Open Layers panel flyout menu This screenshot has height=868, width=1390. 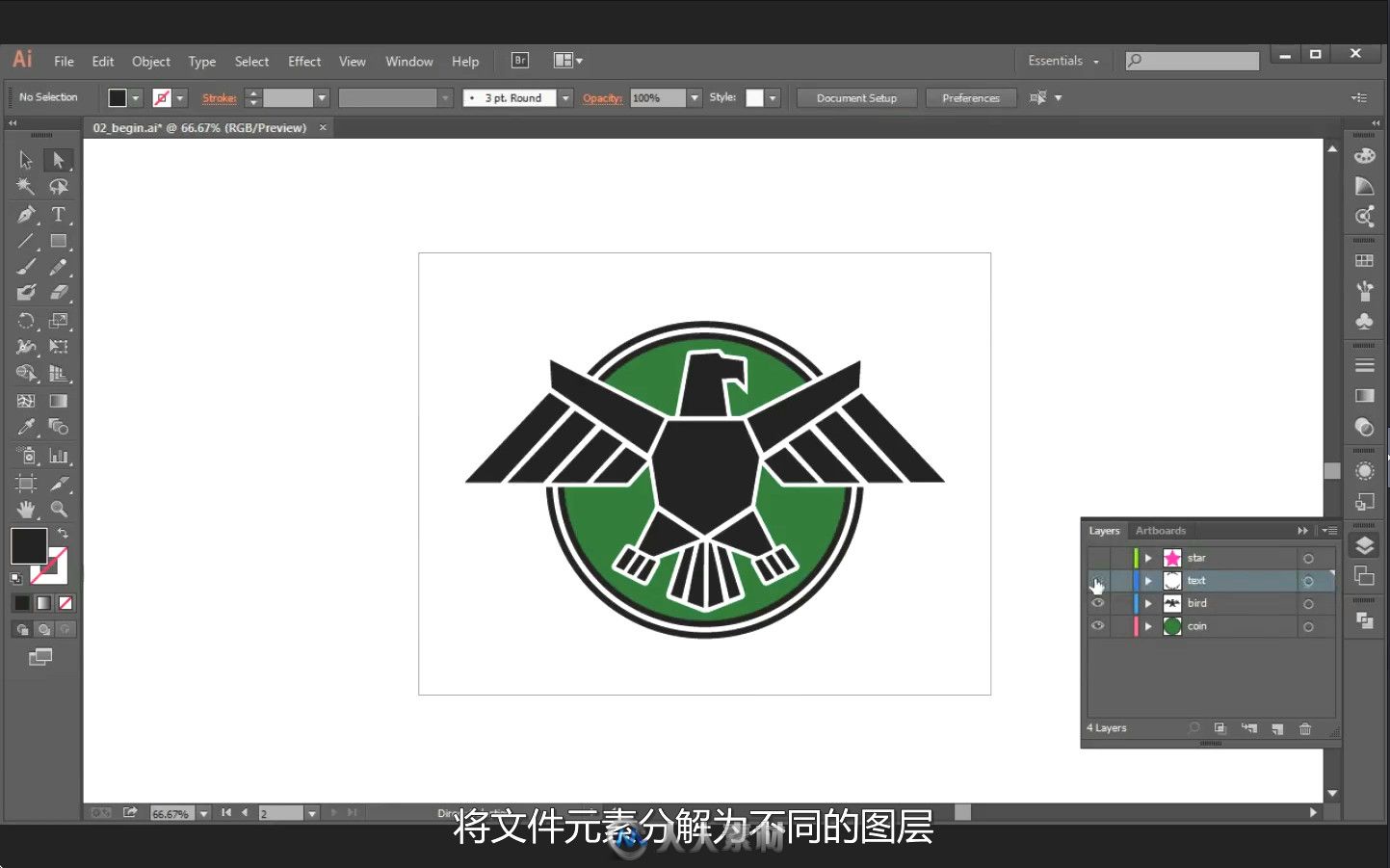1329,531
